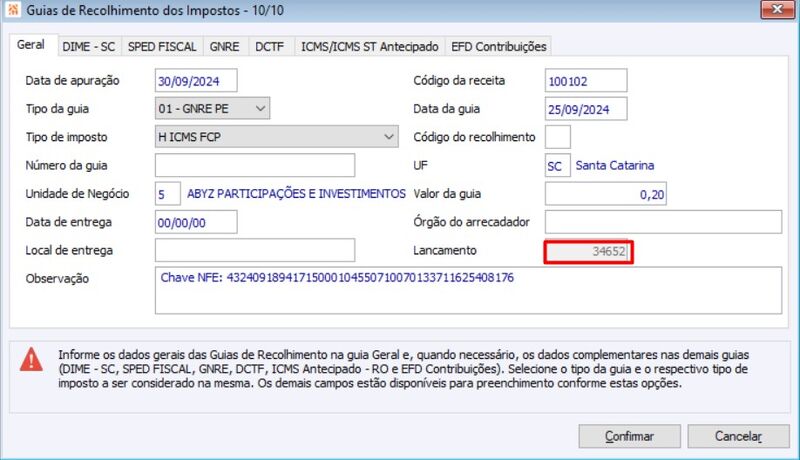Click the Código do recolhimento field
This screenshot has width=800, height=460.
(x=558, y=137)
